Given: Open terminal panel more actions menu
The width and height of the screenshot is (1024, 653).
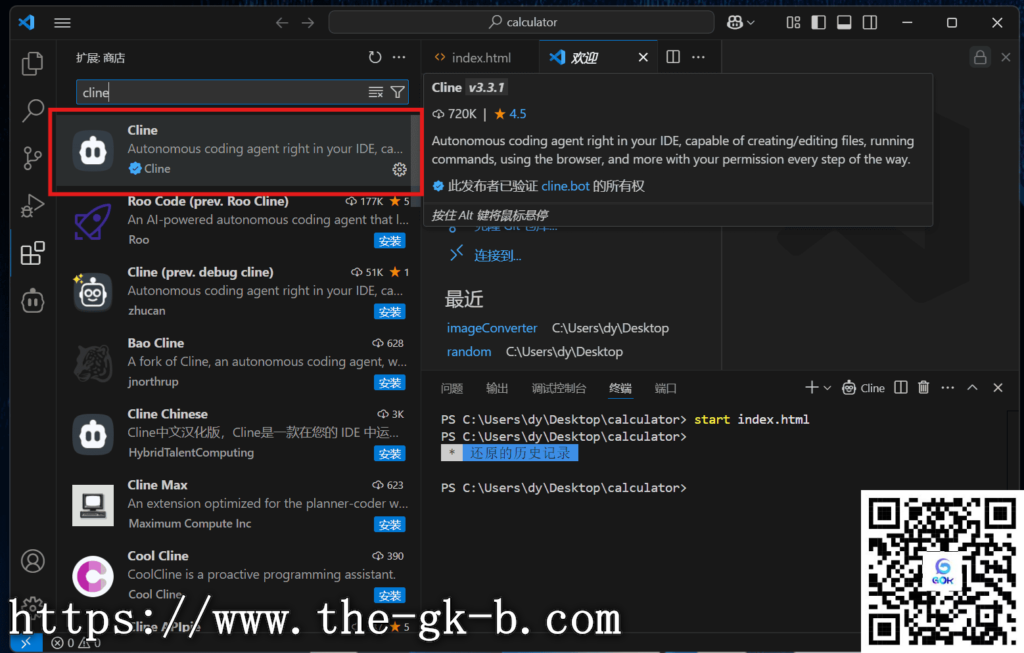Looking at the screenshot, I should point(948,388).
